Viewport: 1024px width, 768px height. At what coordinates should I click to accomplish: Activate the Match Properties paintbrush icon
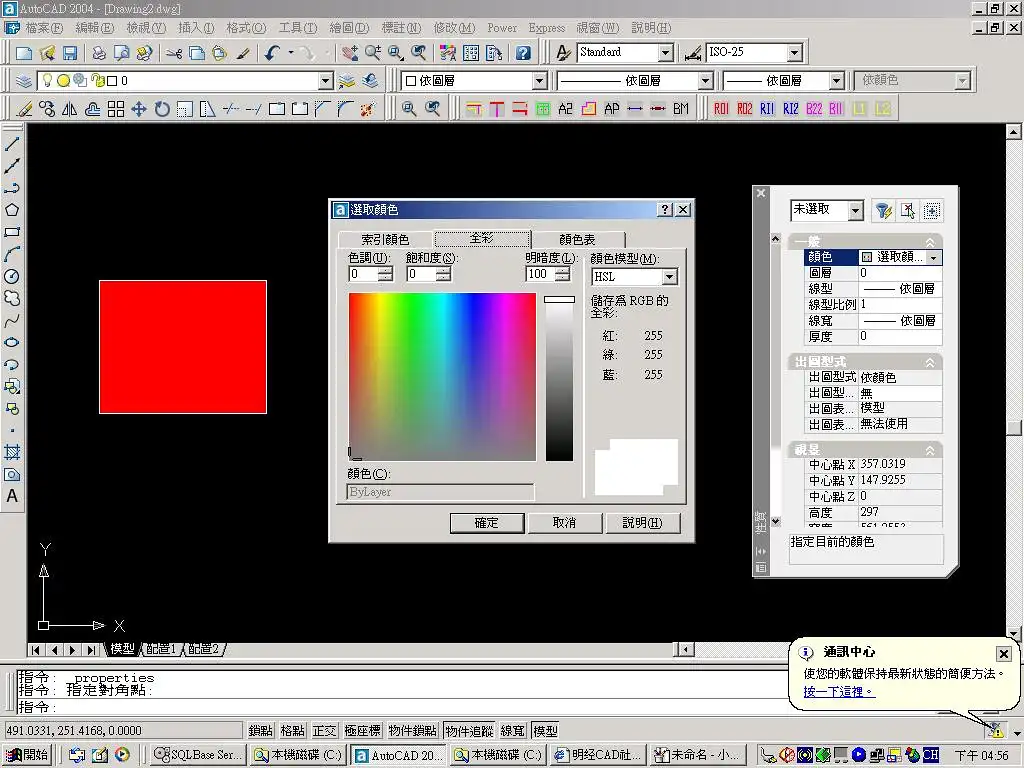[x=243, y=53]
